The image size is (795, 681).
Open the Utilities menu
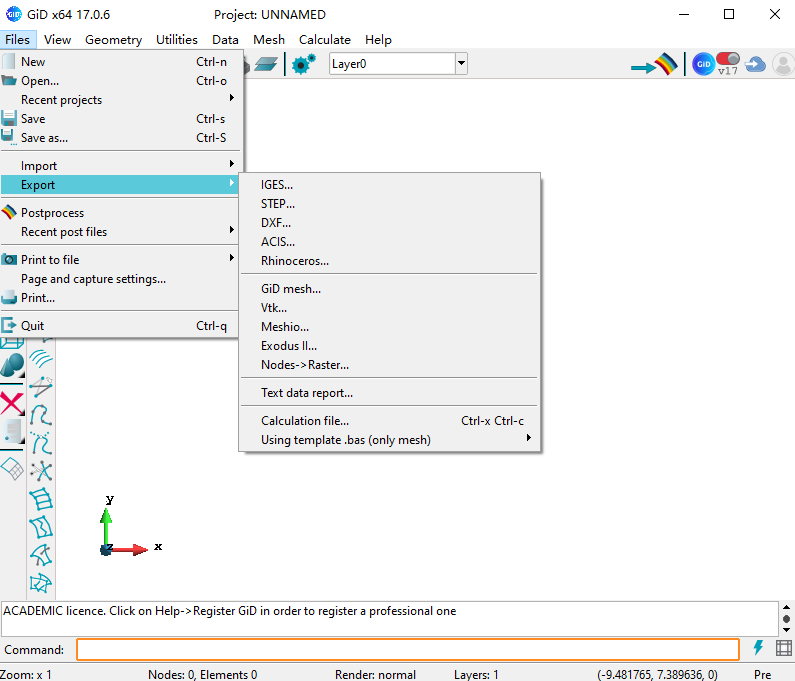tap(176, 40)
